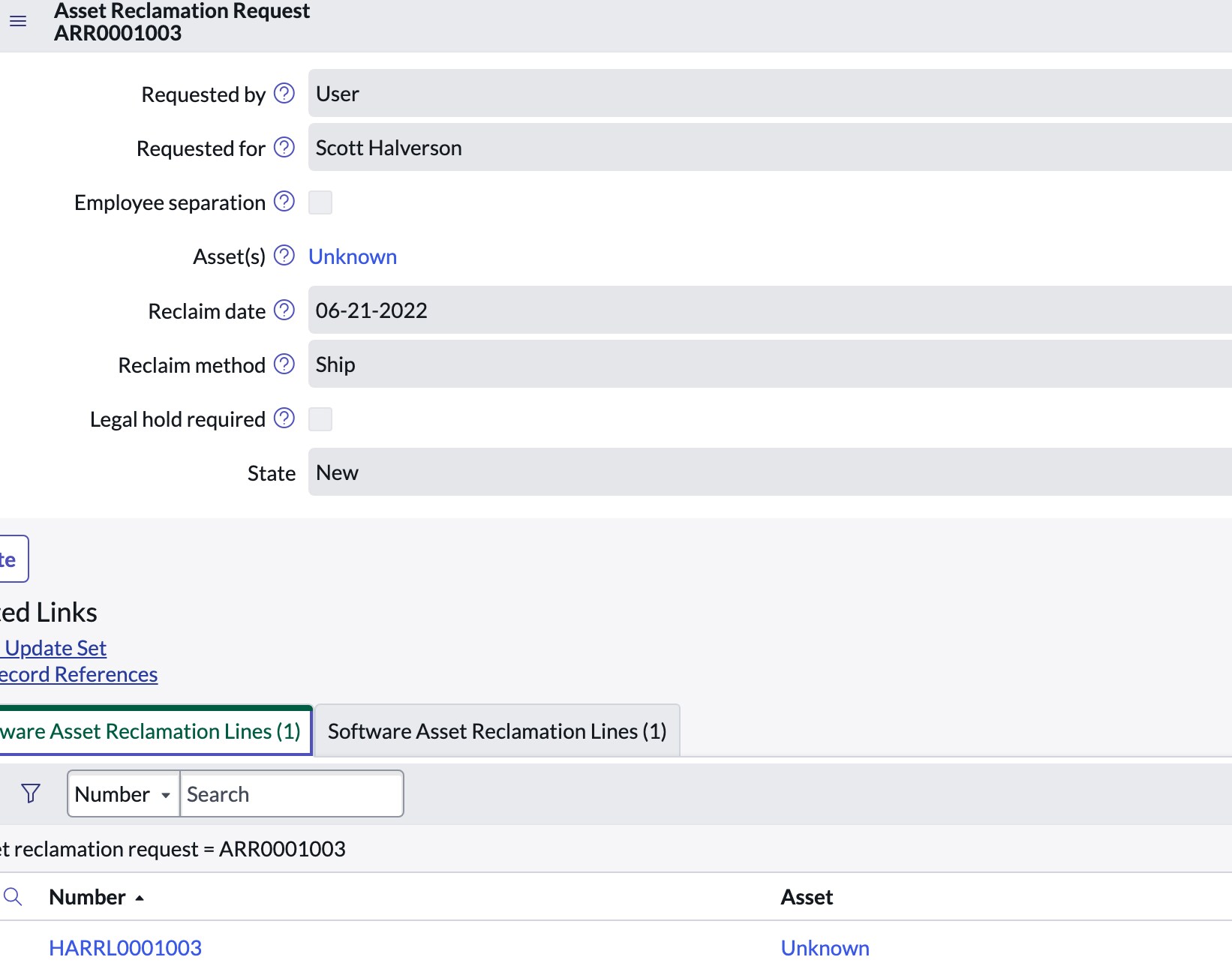Image resolution: width=1232 pixels, height=966 pixels.
Task: Open help icon for Employee separation
Action: coord(284,202)
